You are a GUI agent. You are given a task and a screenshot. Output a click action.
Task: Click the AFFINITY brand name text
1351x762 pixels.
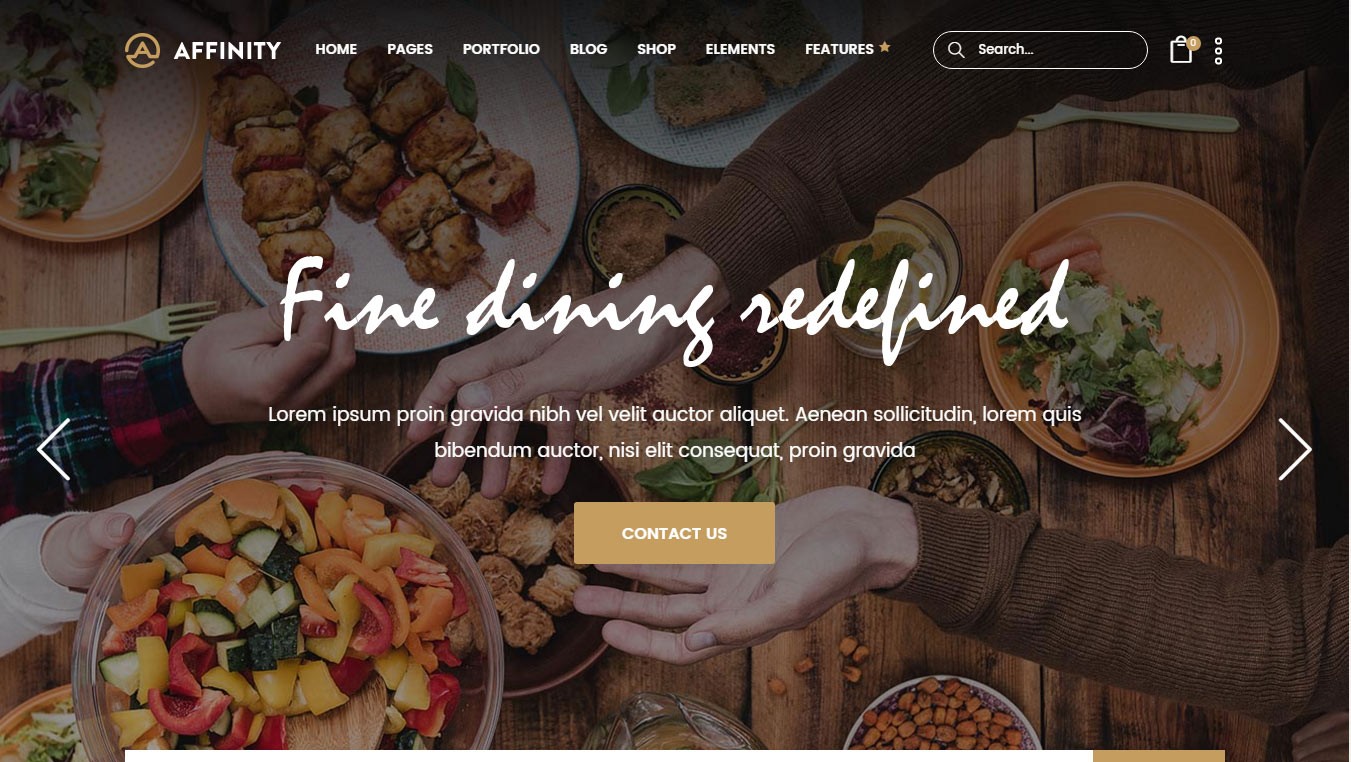227,50
